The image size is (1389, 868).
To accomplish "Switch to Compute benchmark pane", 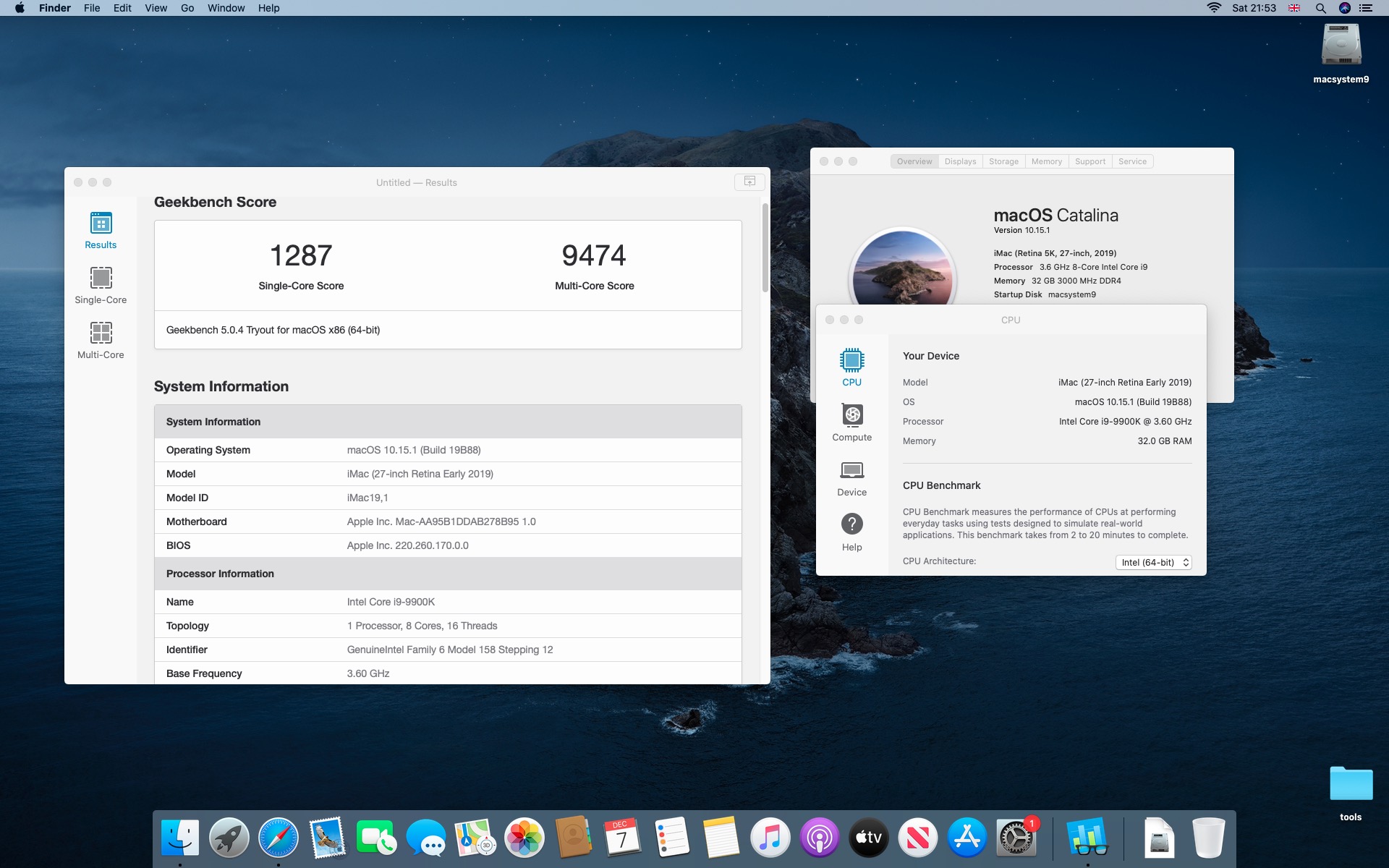I will coord(851,422).
